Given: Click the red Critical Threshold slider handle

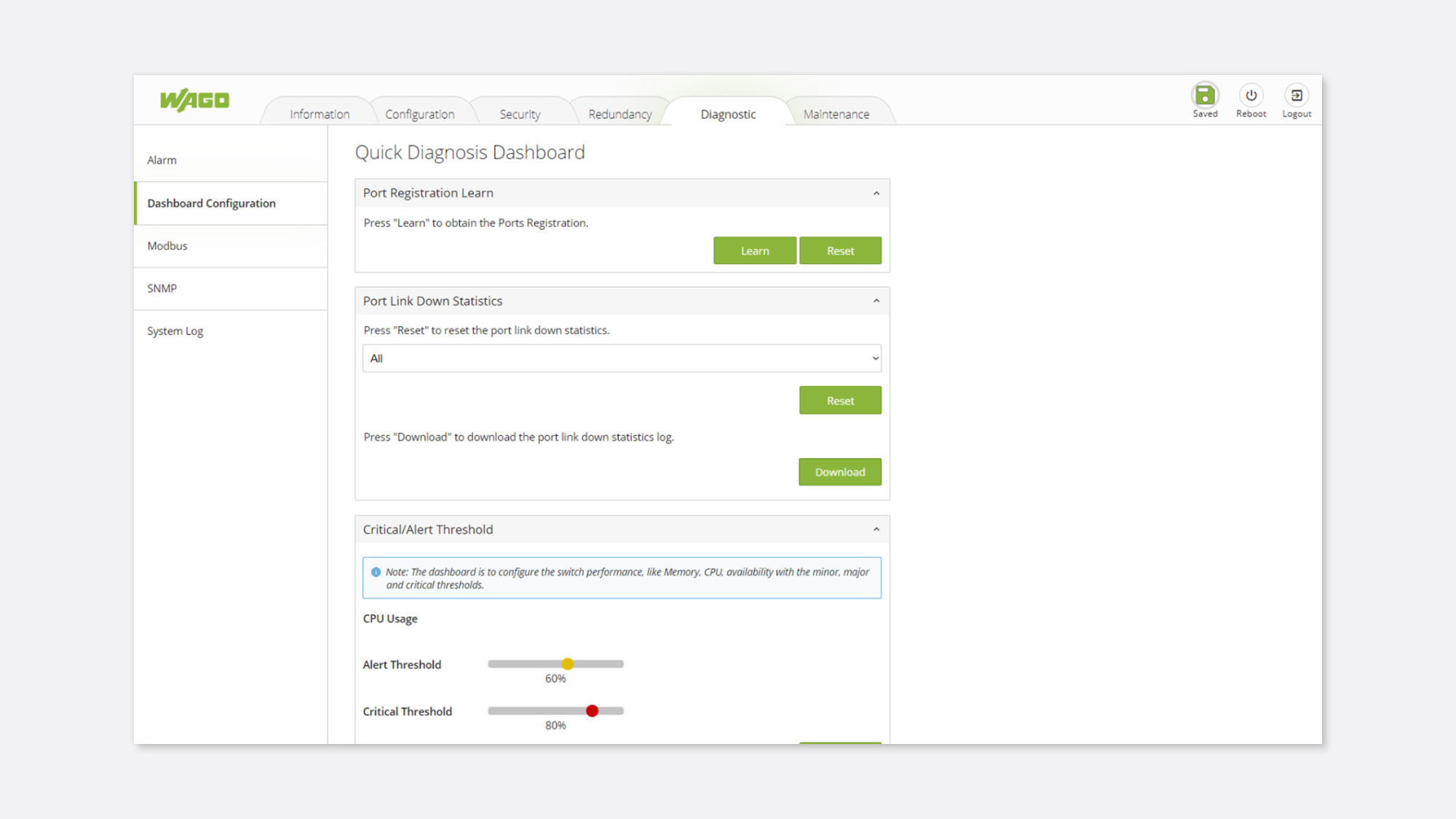Looking at the screenshot, I should tap(593, 711).
